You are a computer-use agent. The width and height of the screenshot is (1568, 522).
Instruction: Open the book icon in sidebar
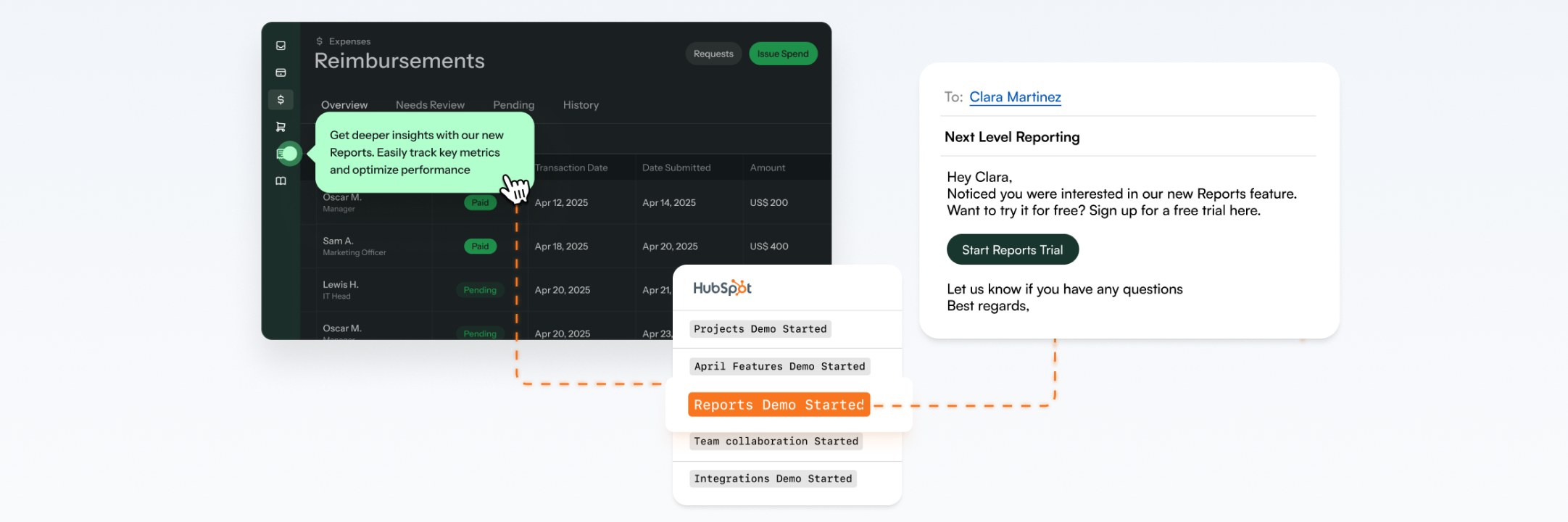point(281,181)
